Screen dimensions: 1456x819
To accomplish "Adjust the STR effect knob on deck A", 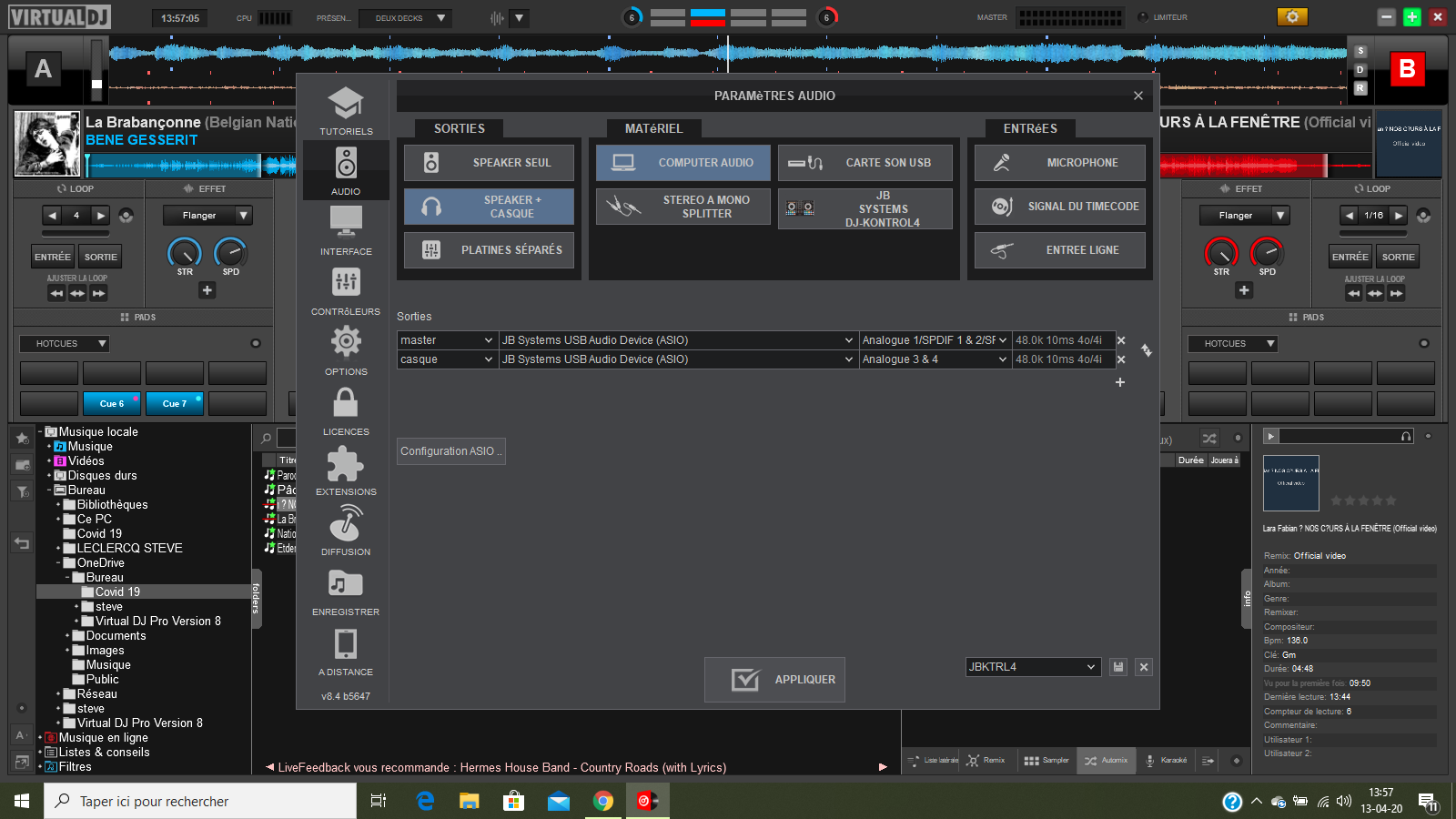I will point(185,252).
